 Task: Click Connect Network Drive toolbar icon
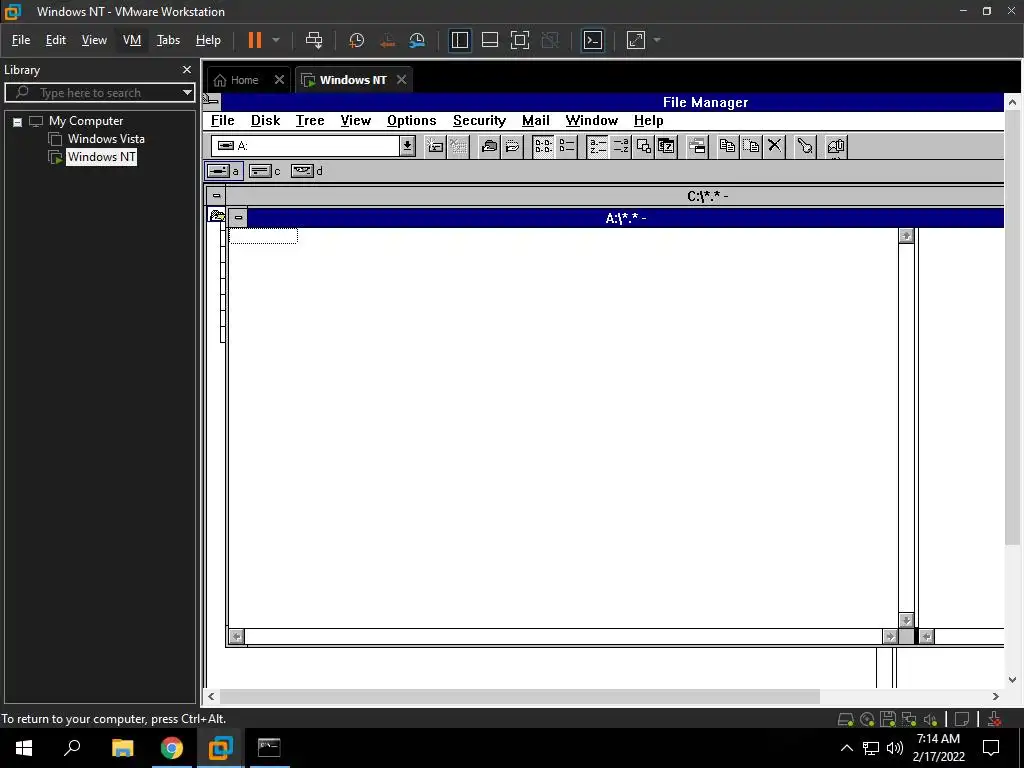coord(434,146)
